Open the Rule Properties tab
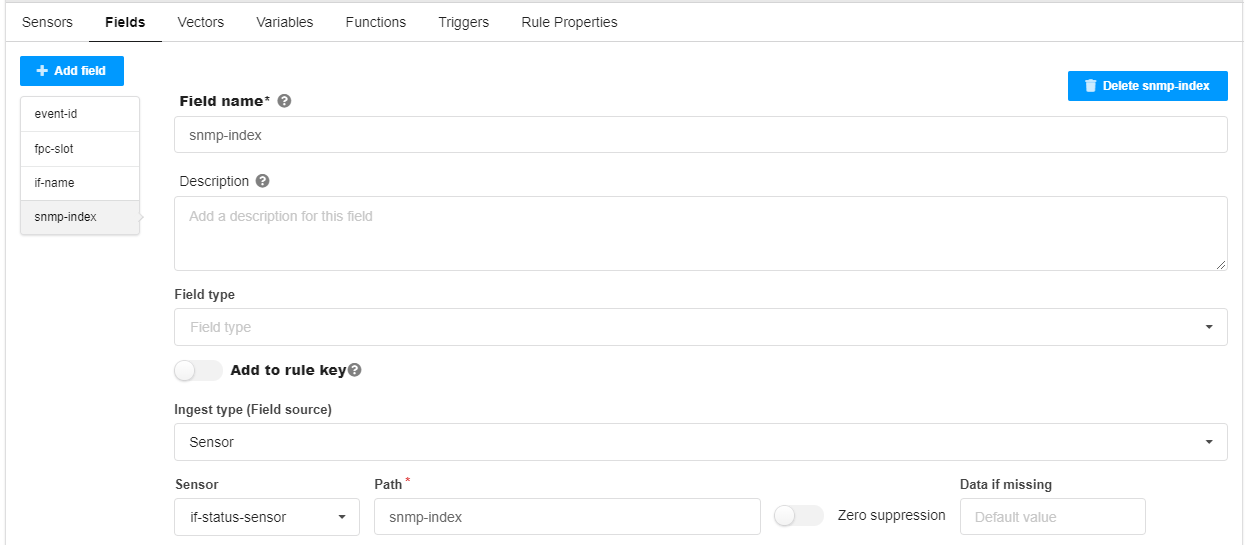This screenshot has height=545, width=1245. 569,22
